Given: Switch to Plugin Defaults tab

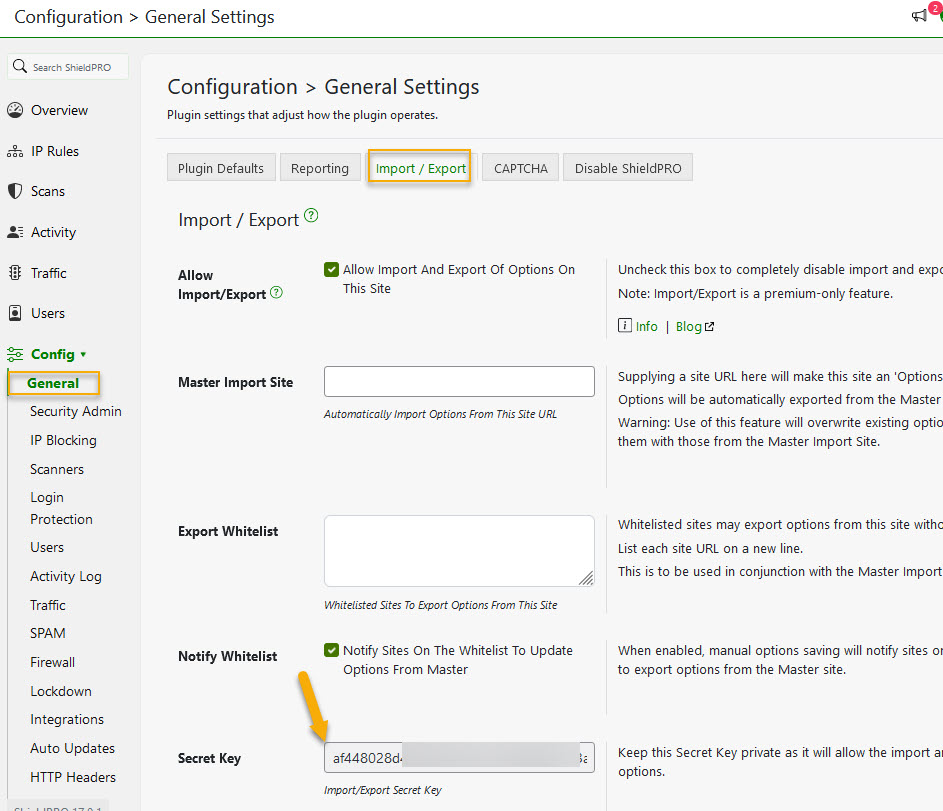Looking at the screenshot, I should click(x=221, y=168).
